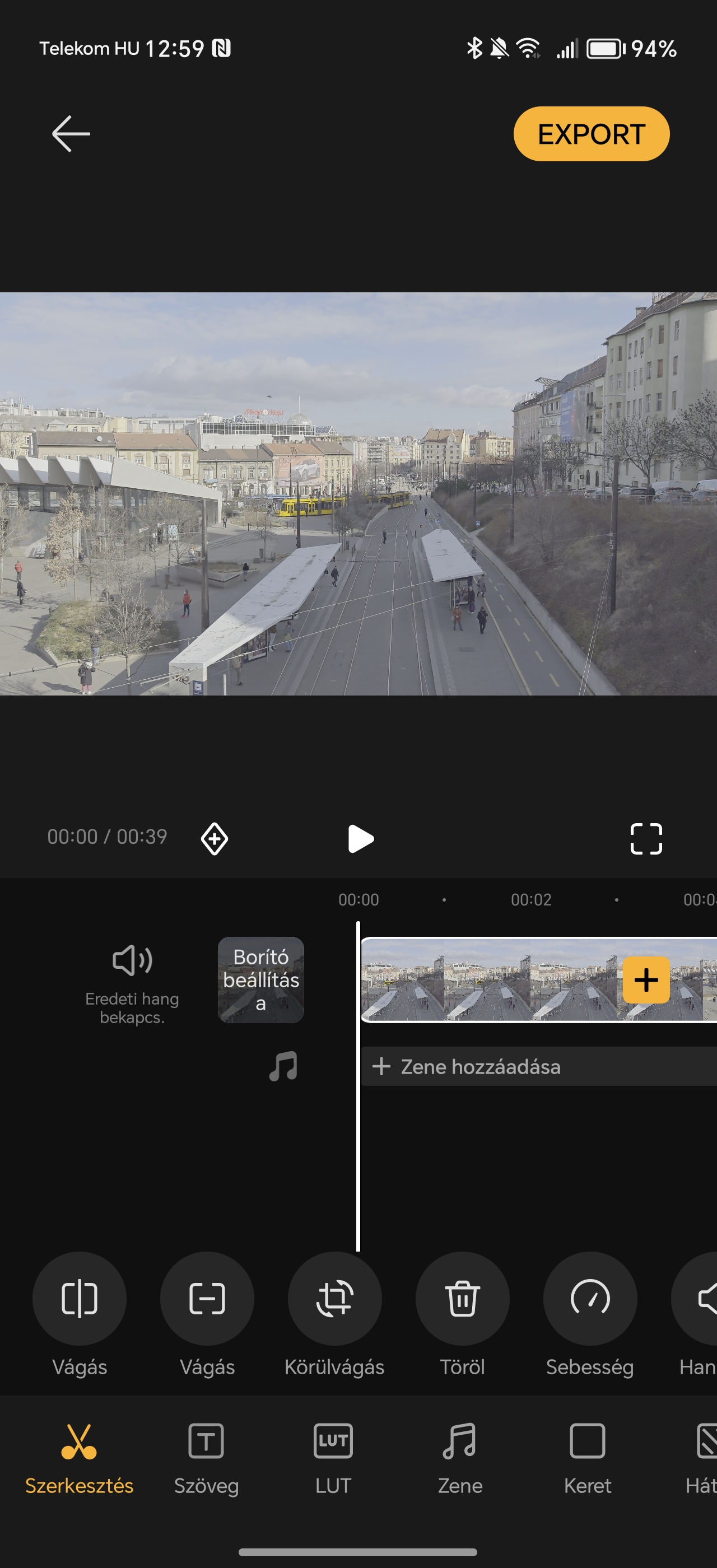Switch to the Szerkesztés tab
Viewport: 717px width, 1568px height.
coord(79,1459)
